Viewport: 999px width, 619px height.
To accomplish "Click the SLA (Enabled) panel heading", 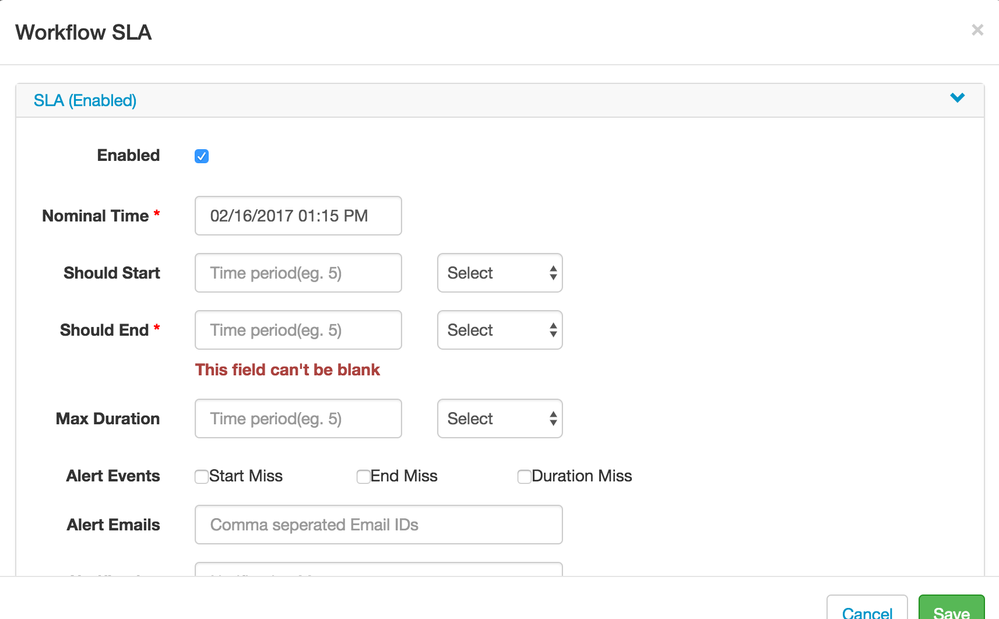I will (85, 100).
